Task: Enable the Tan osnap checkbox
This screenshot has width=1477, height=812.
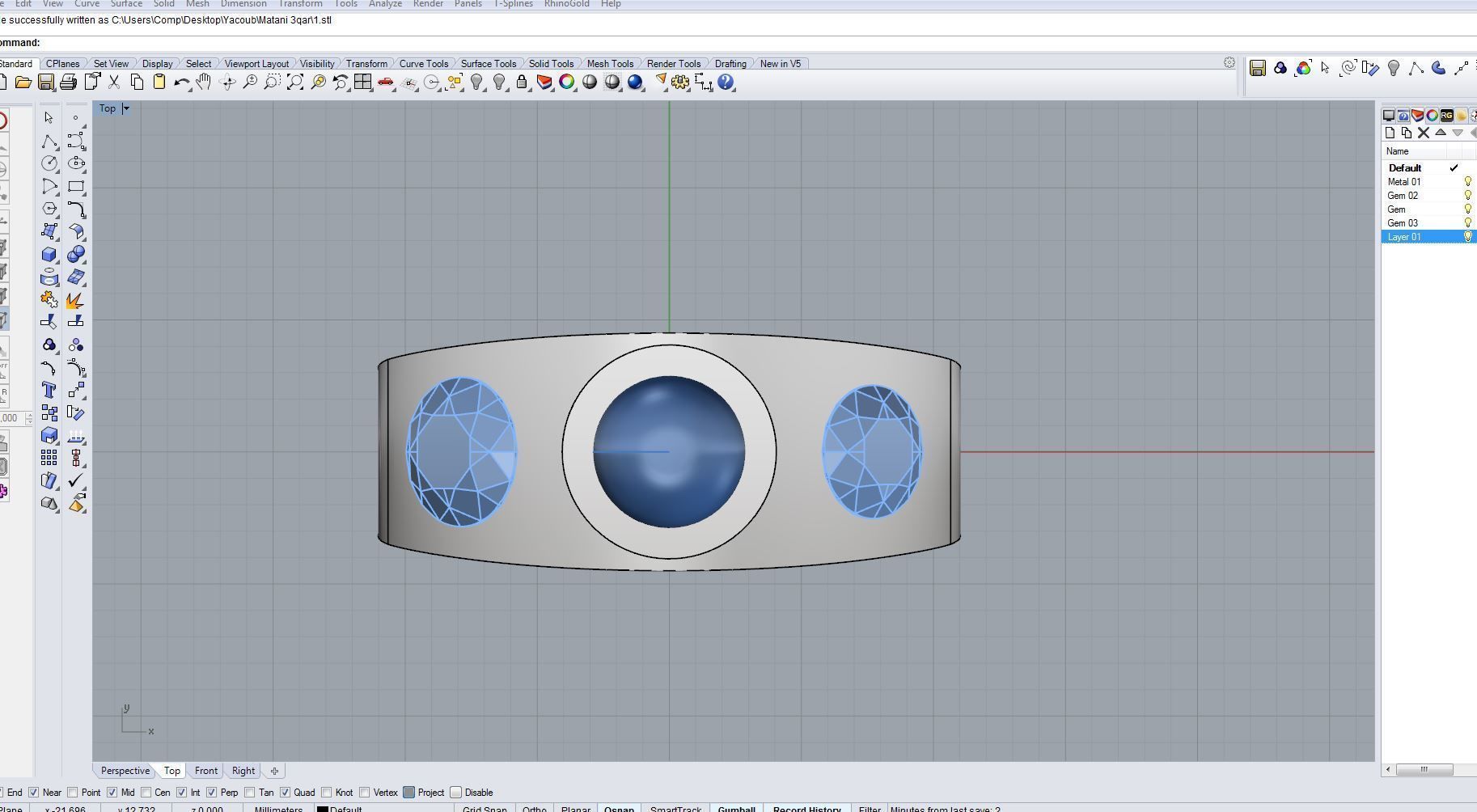Action: coord(249,793)
